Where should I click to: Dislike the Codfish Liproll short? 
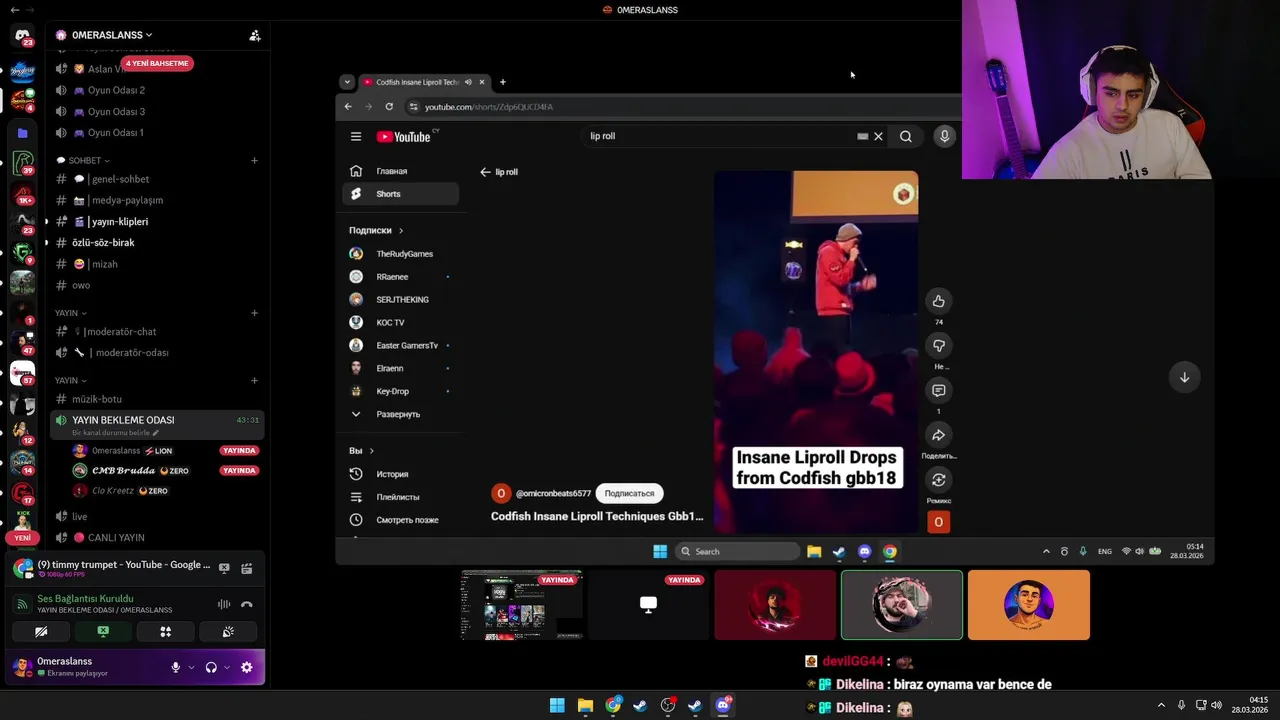pos(938,346)
